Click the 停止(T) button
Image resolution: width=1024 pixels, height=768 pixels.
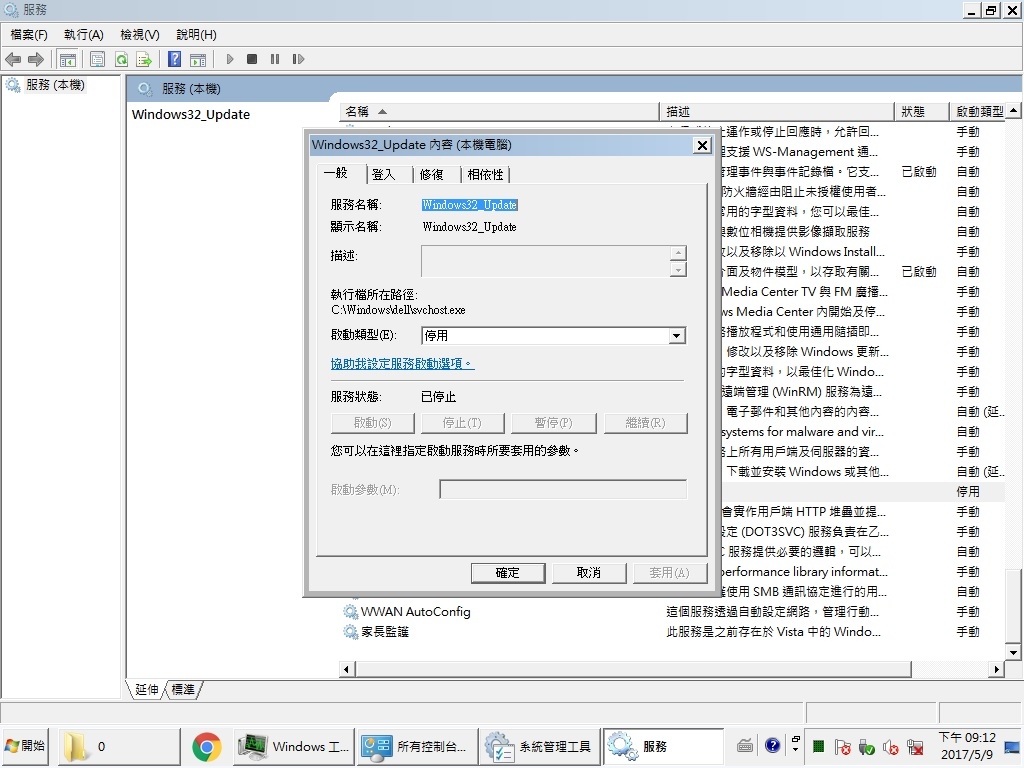click(x=462, y=423)
